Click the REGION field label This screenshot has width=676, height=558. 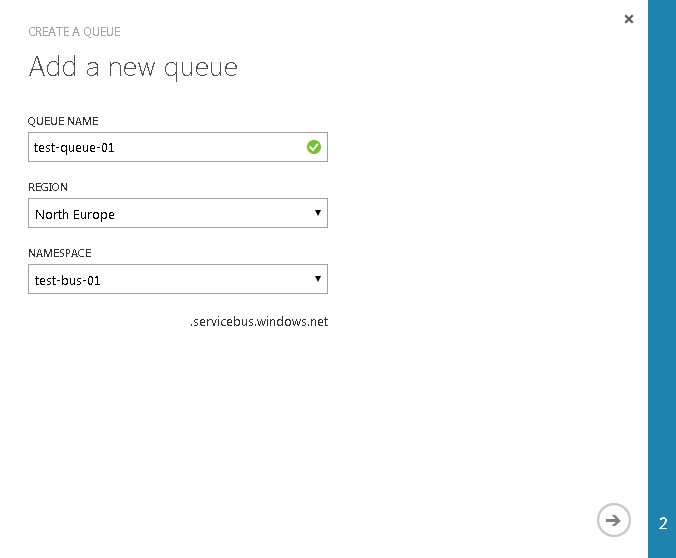pyautogui.click(x=48, y=187)
